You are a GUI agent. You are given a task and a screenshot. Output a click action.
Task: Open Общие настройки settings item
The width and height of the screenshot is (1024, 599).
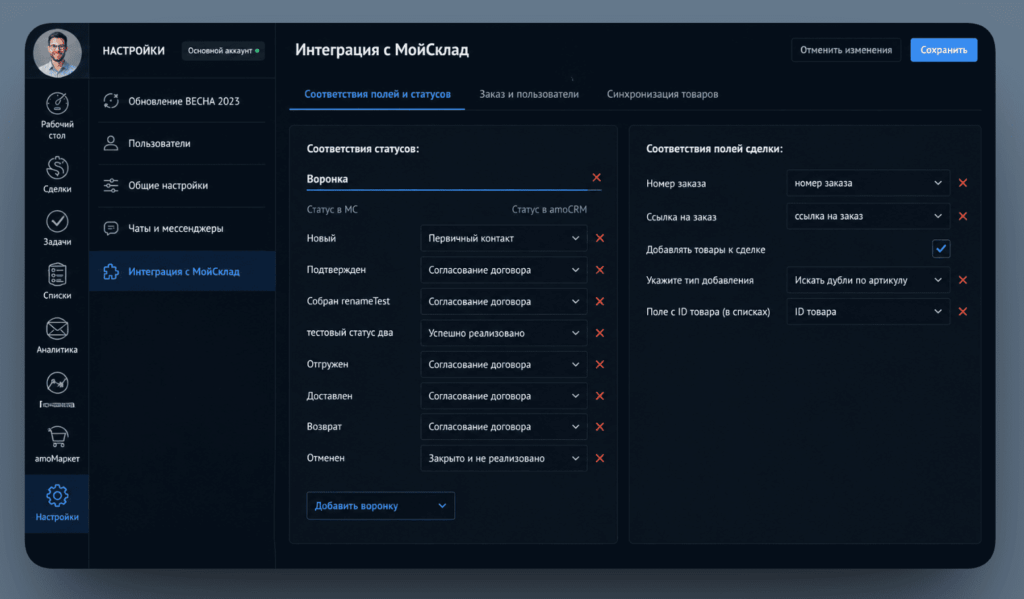[182, 186]
